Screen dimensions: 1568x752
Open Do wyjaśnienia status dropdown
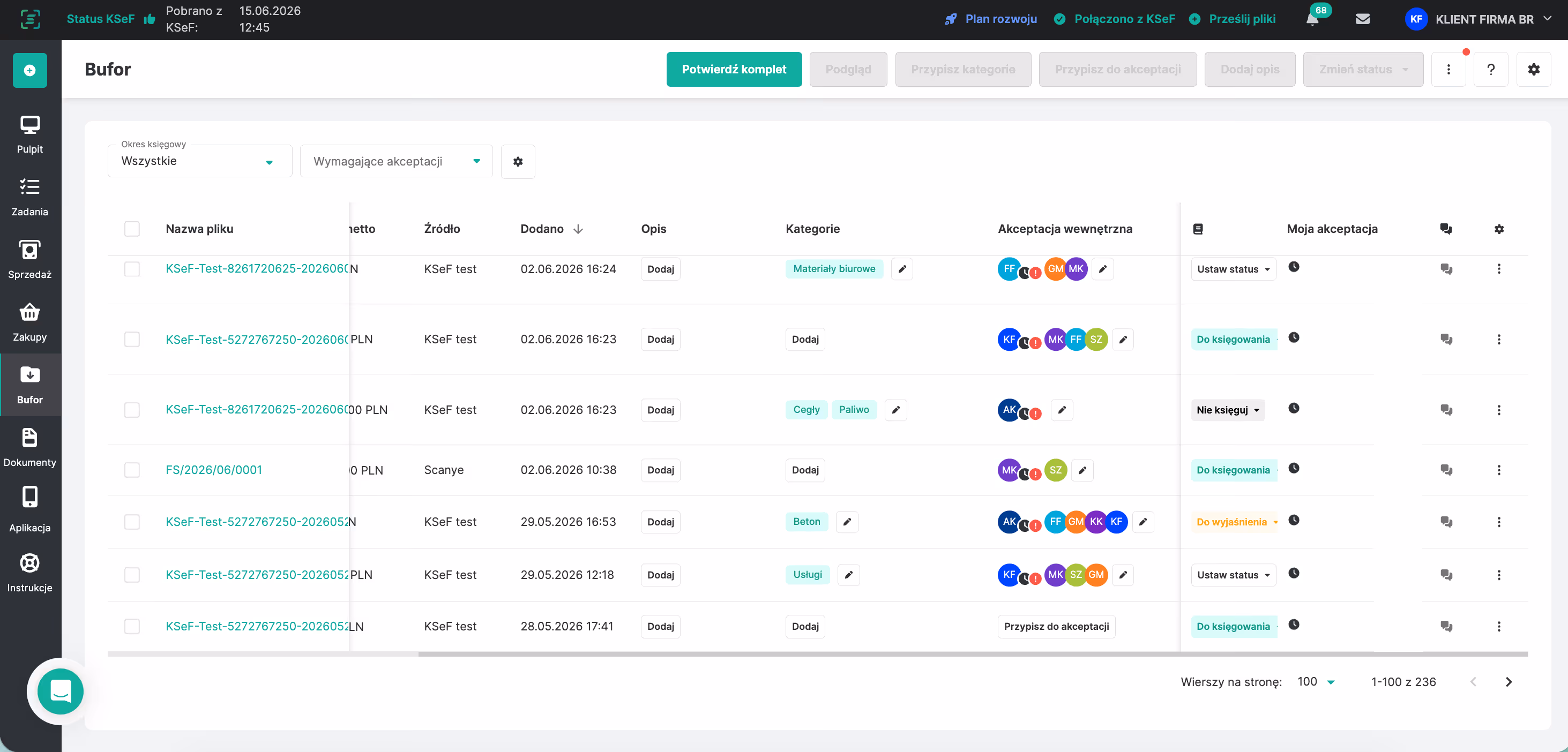click(x=1235, y=522)
